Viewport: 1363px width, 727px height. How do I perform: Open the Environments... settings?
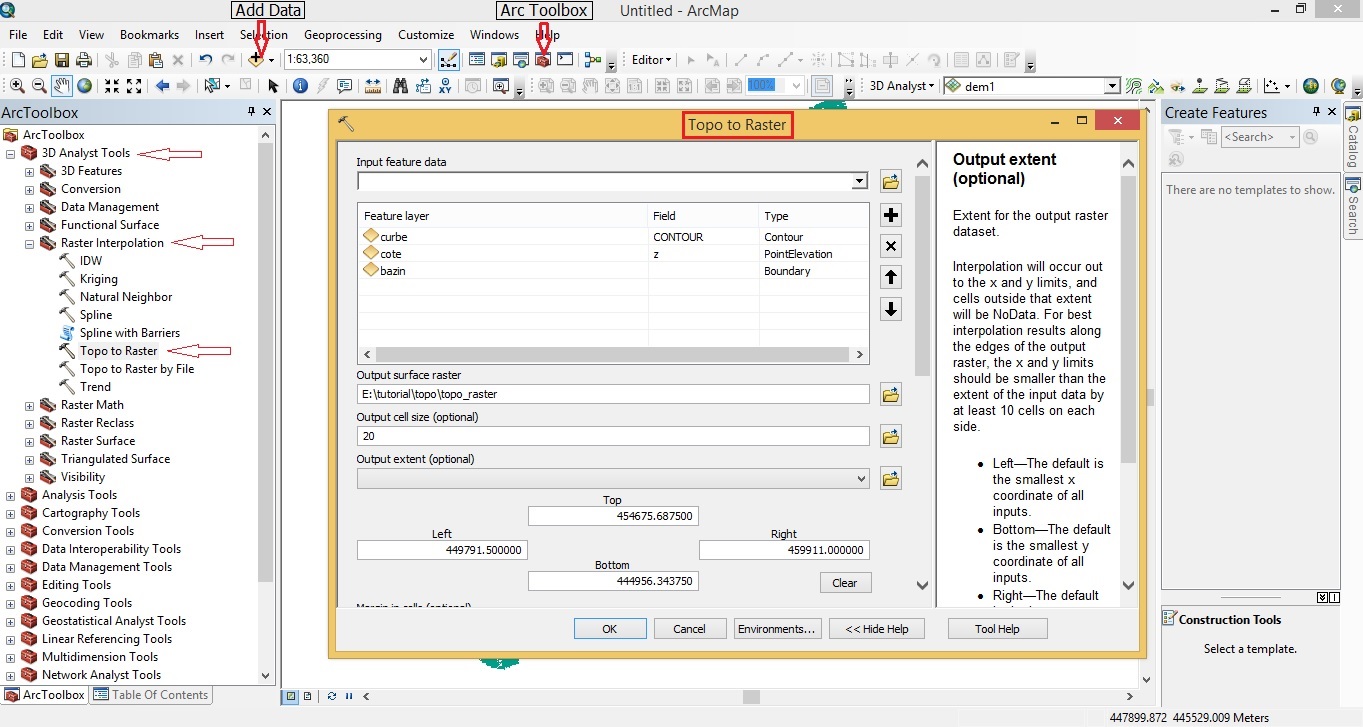777,629
